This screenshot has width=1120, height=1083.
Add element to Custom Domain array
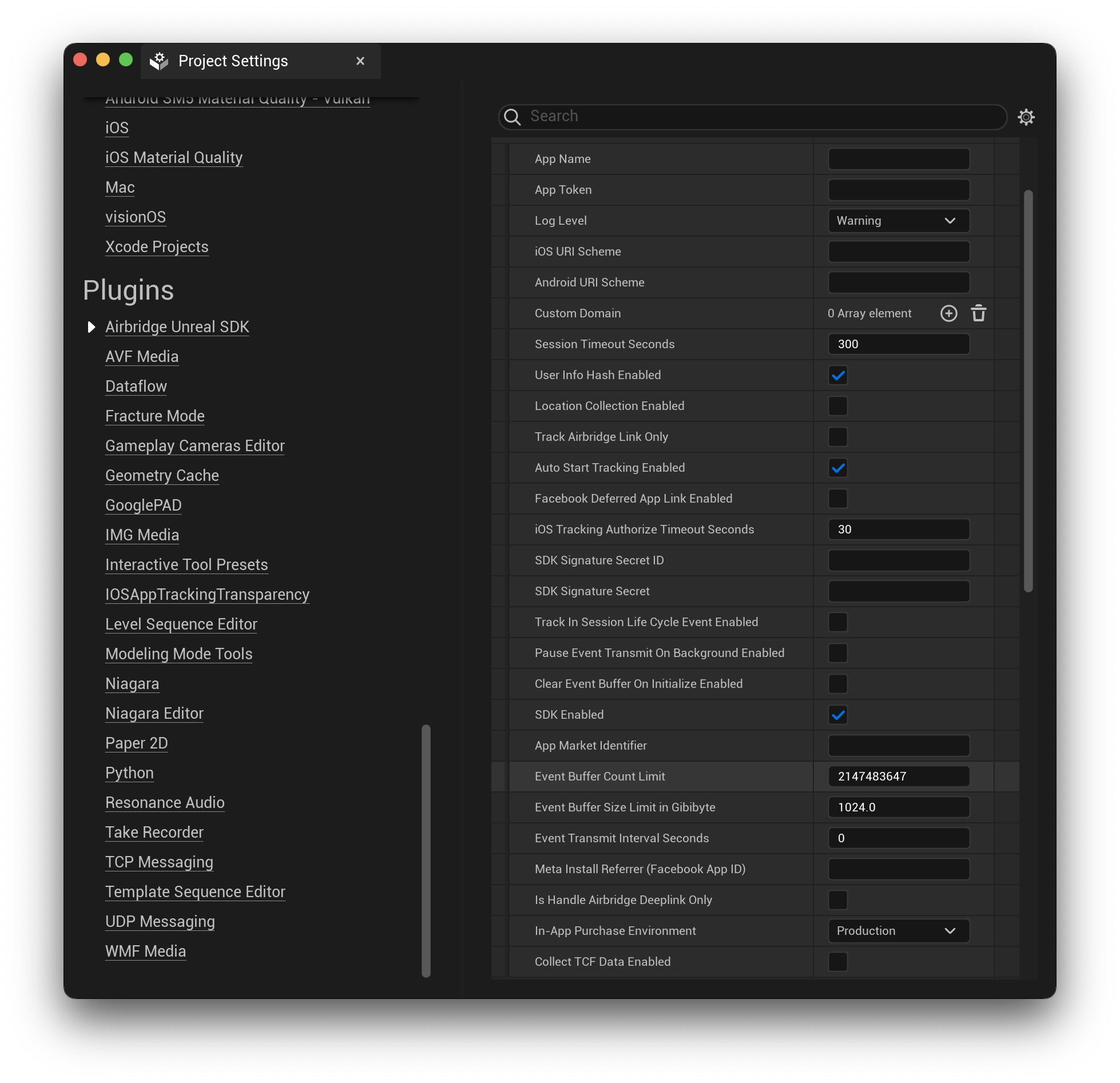[948, 313]
